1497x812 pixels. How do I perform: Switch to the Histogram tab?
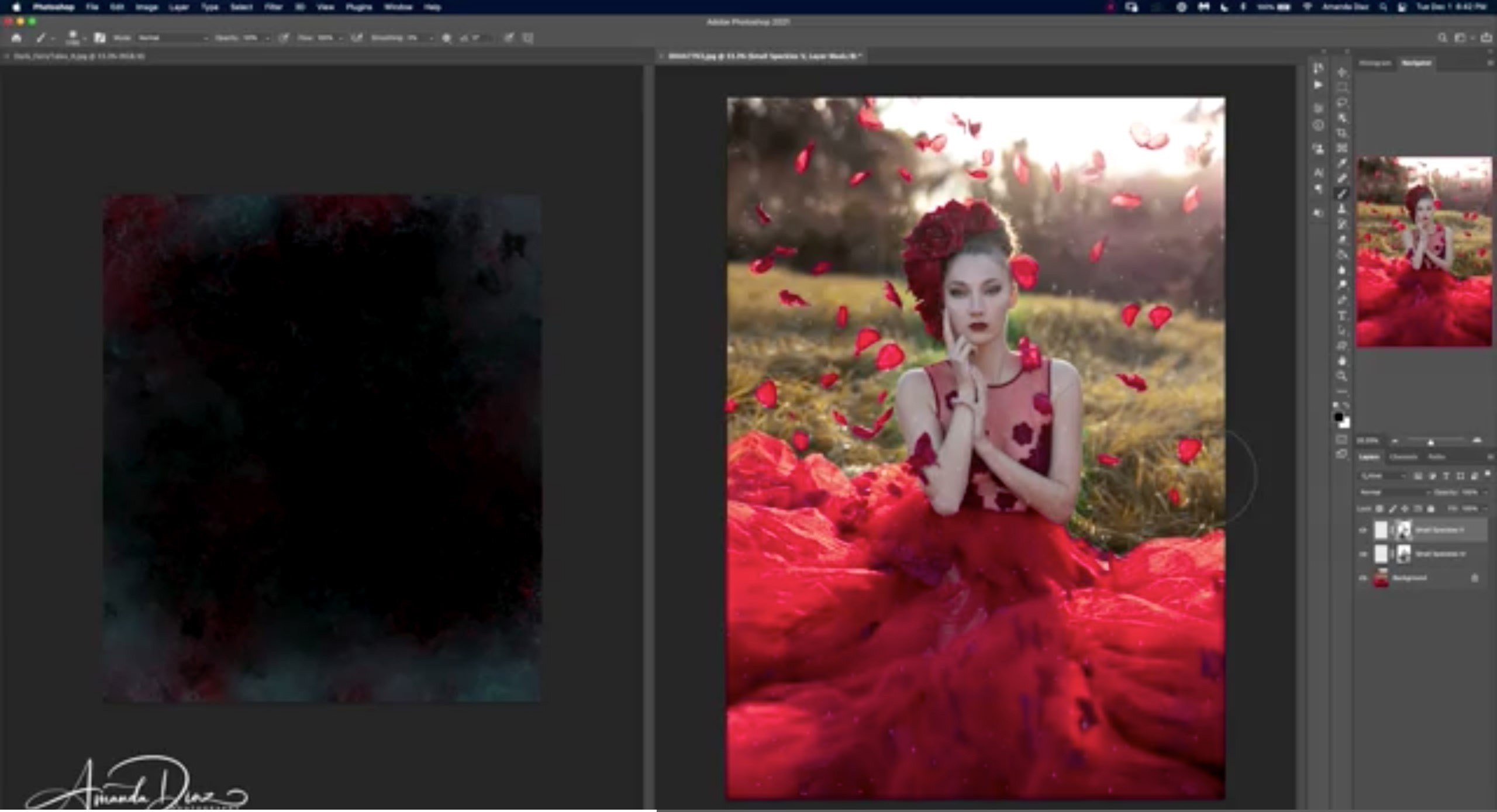tap(1375, 63)
